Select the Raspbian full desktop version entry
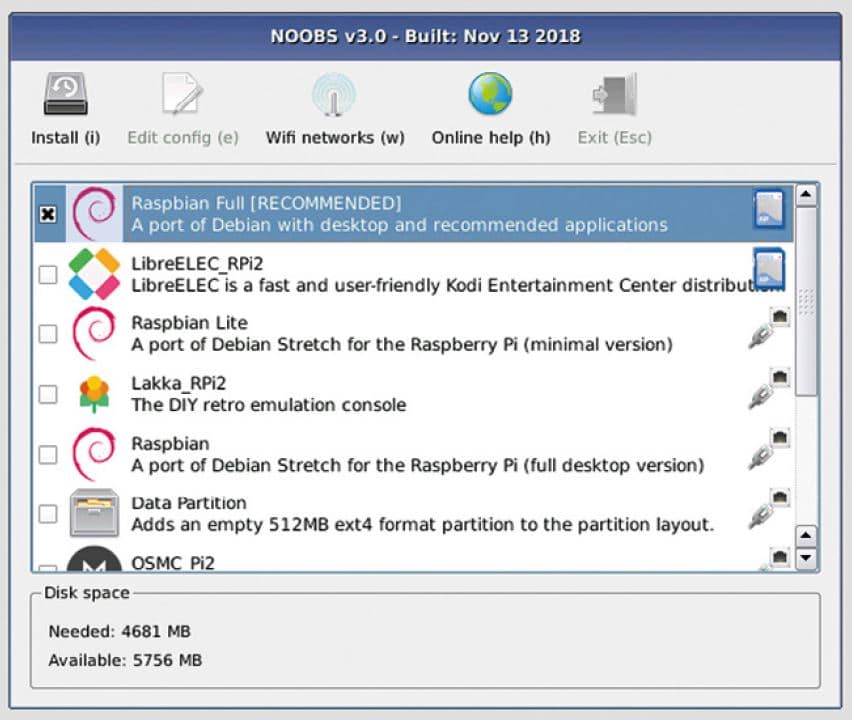This screenshot has height=720, width=852. 416,454
